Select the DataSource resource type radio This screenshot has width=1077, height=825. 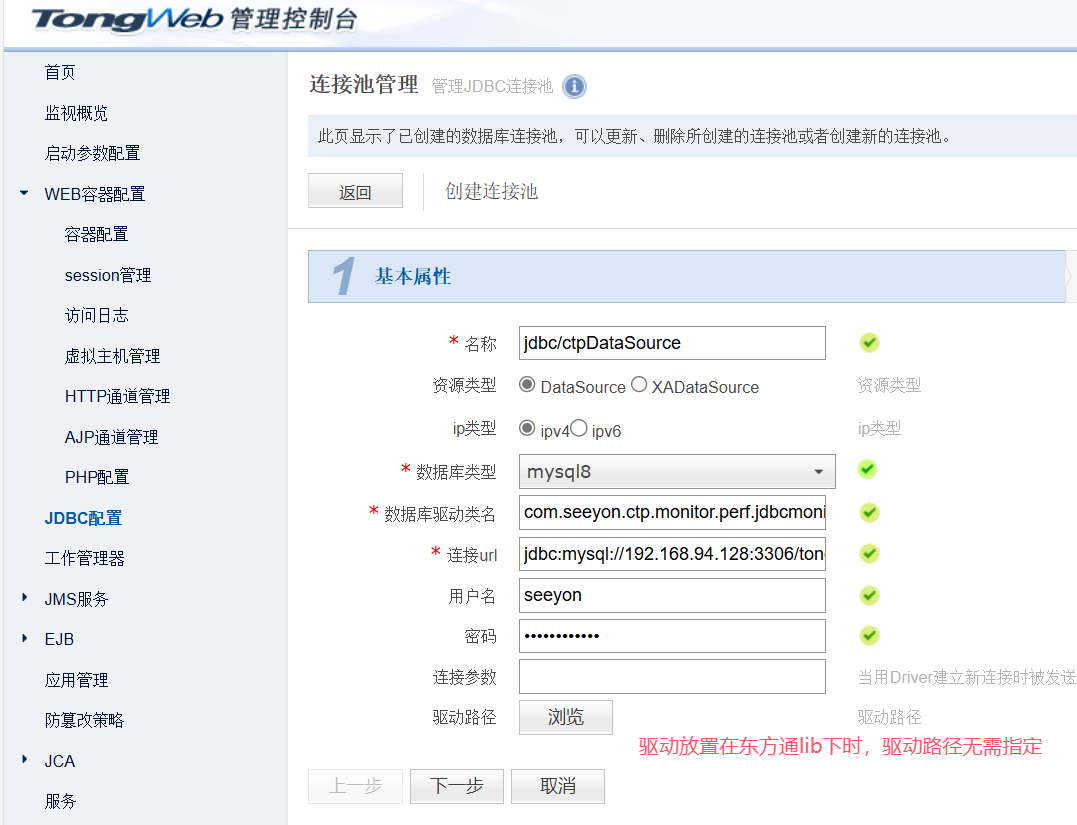pyautogui.click(x=527, y=385)
